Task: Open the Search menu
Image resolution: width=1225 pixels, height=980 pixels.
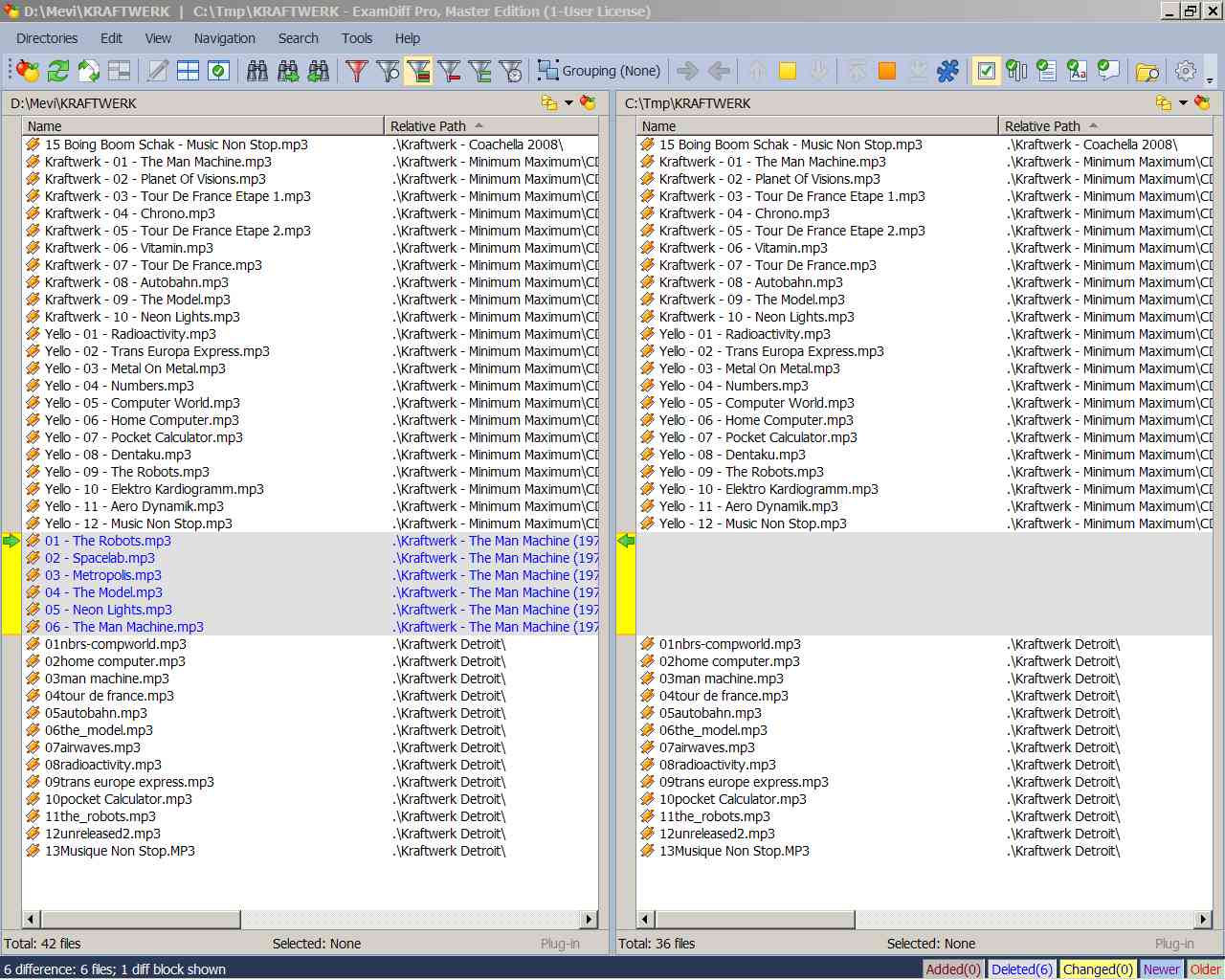Action: [299, 38]
